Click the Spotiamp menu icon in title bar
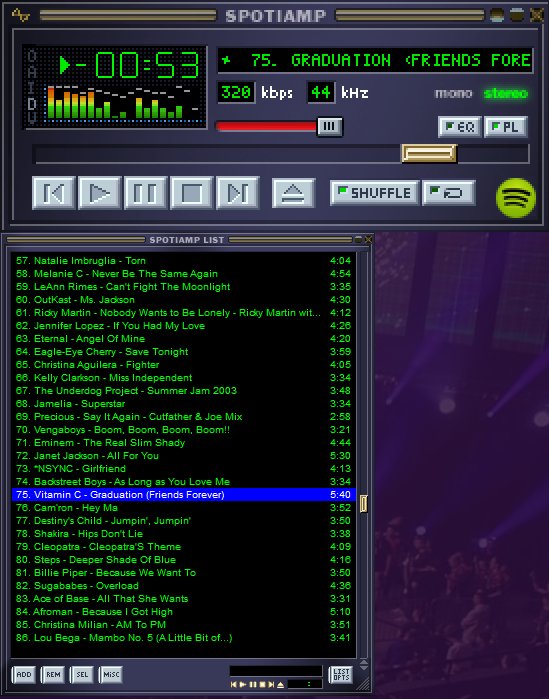The width and height of the screenshot is (549, 699). point(20,15)
